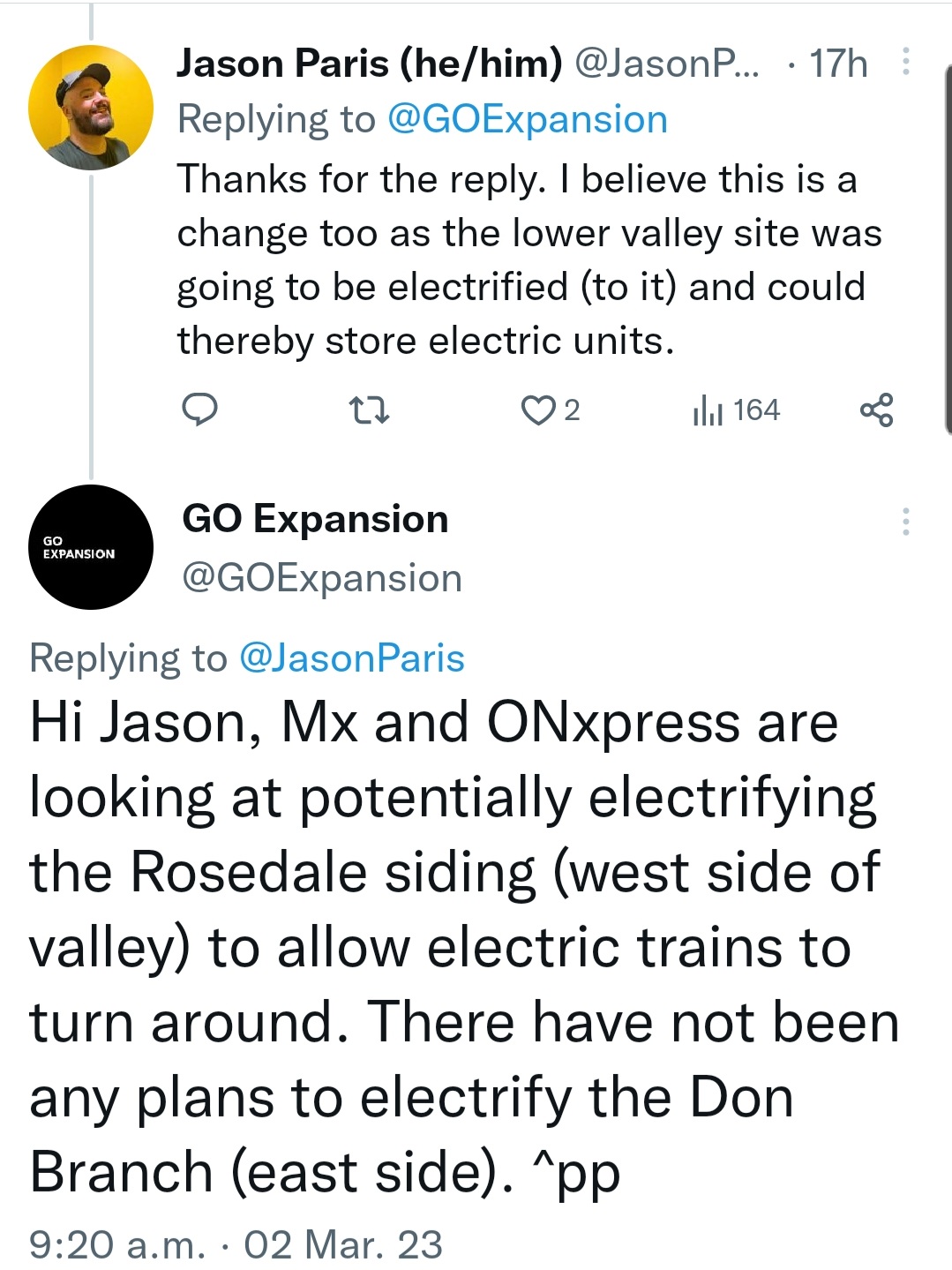Open the GO Expansion display name
This screenshot has height=1270, width=952.
(x=315, y=519)
